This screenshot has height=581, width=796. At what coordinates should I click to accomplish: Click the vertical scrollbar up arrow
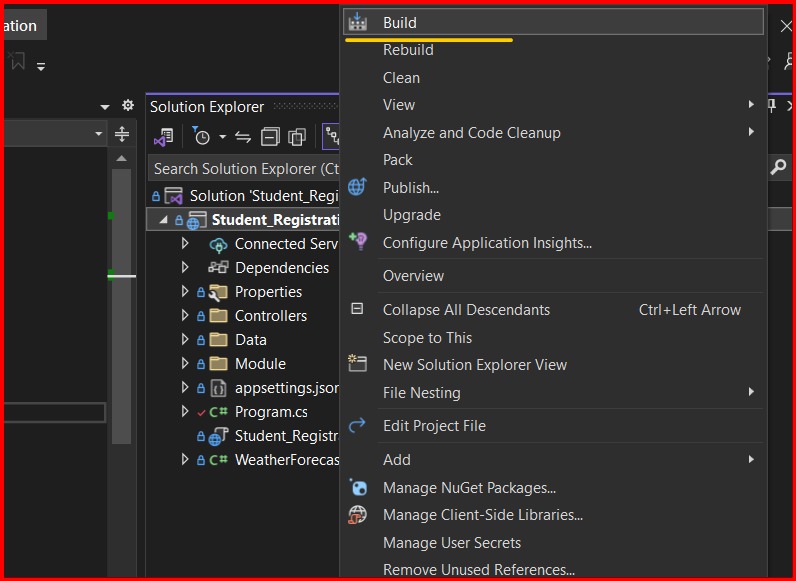pos(121,158)
